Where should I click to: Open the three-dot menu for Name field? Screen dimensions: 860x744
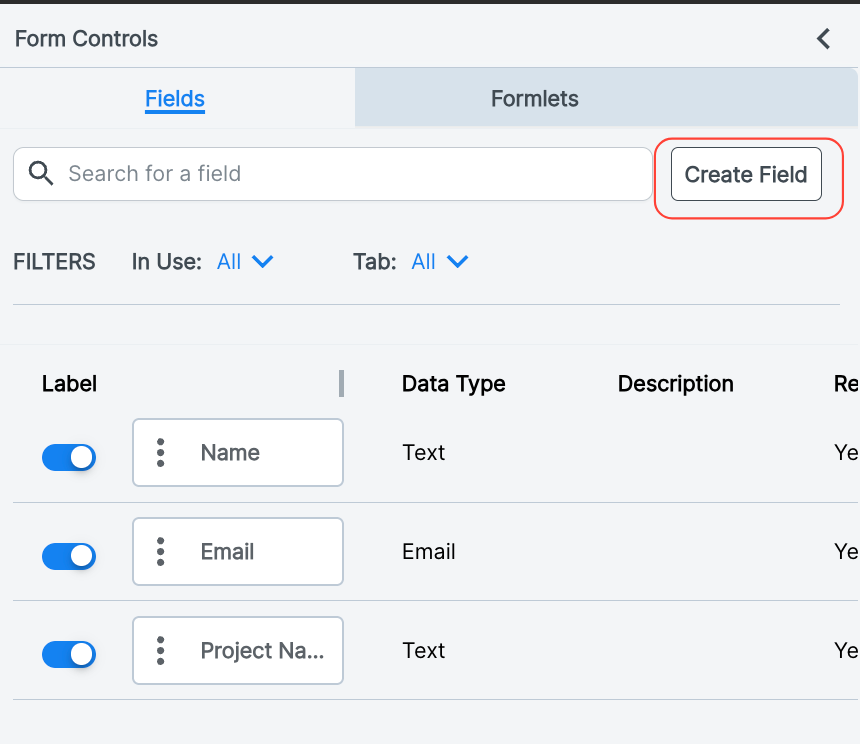[x=160, y=453]
